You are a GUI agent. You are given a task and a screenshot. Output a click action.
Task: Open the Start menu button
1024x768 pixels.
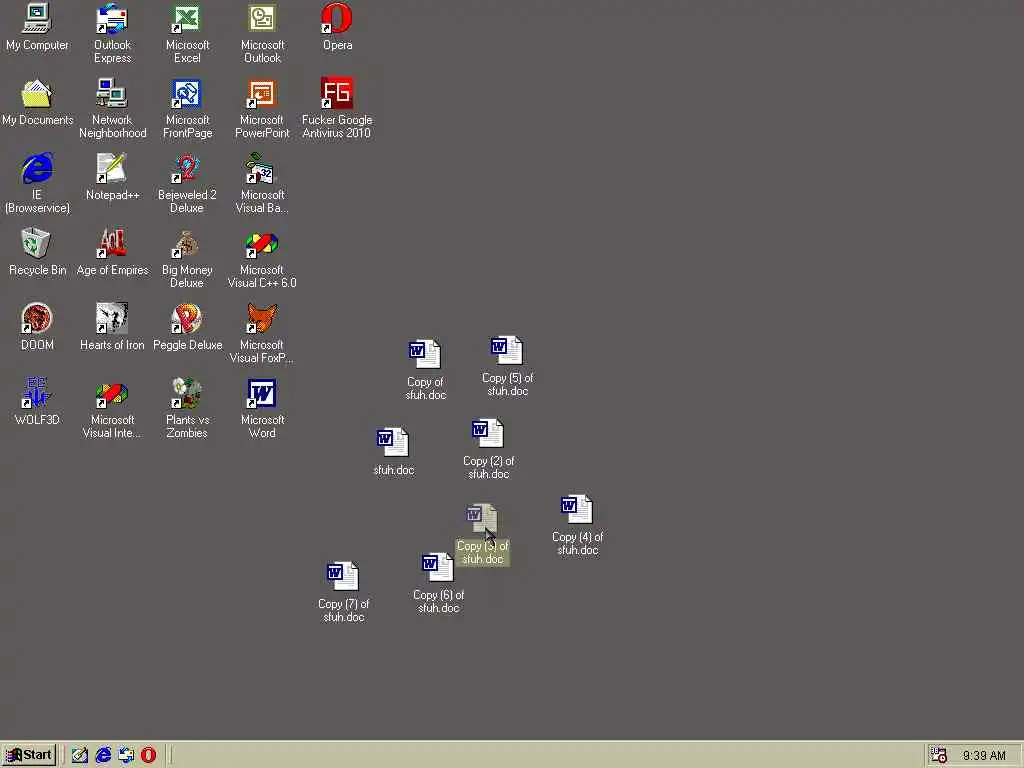point(29,755)
